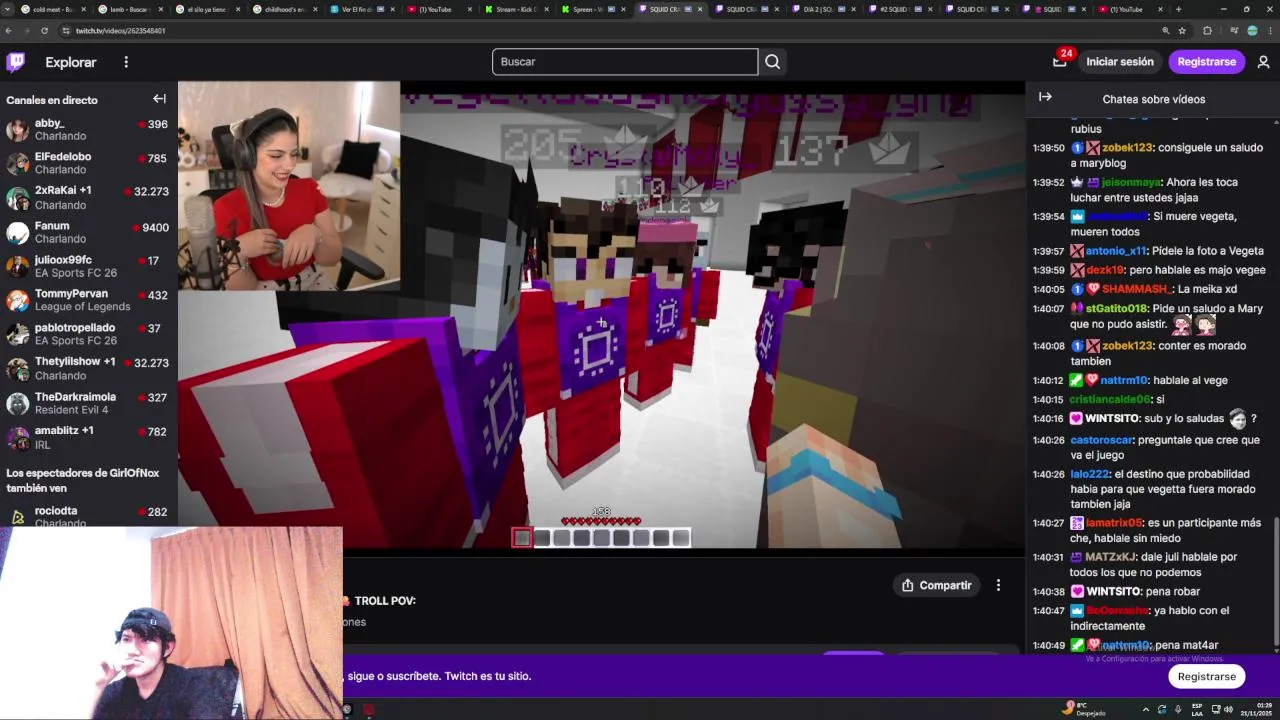Image resolution: width=1280 pixels, height=720 pixels.
Task: Collapse the Chatea sobre vídeos panel
Action: 1045,97
